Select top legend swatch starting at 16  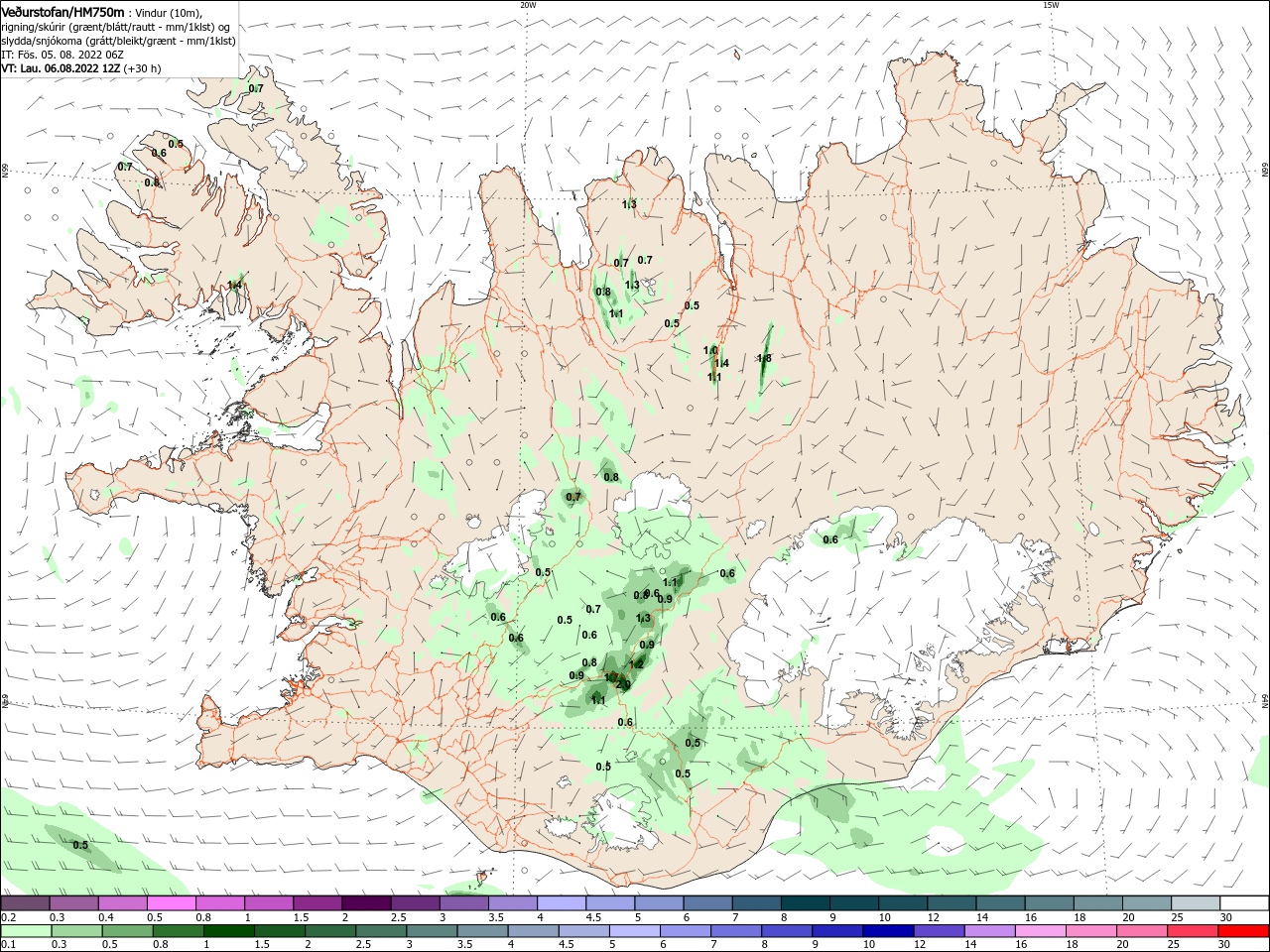[1048, 902]
